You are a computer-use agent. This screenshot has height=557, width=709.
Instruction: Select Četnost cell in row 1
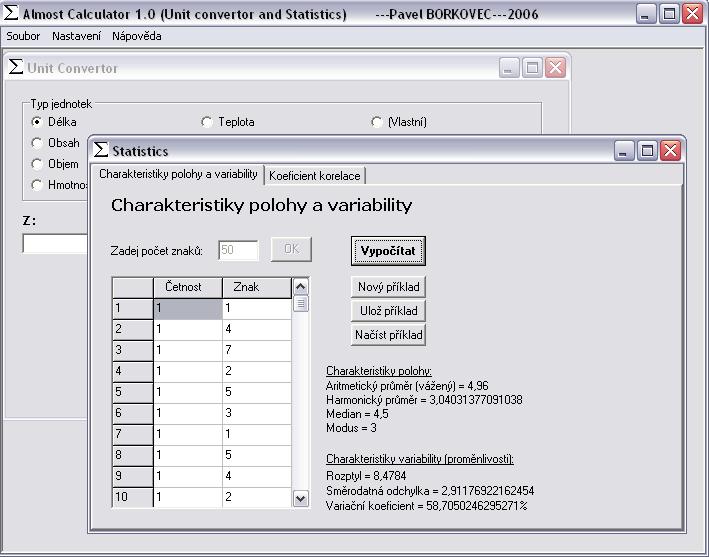coord(188,309)
